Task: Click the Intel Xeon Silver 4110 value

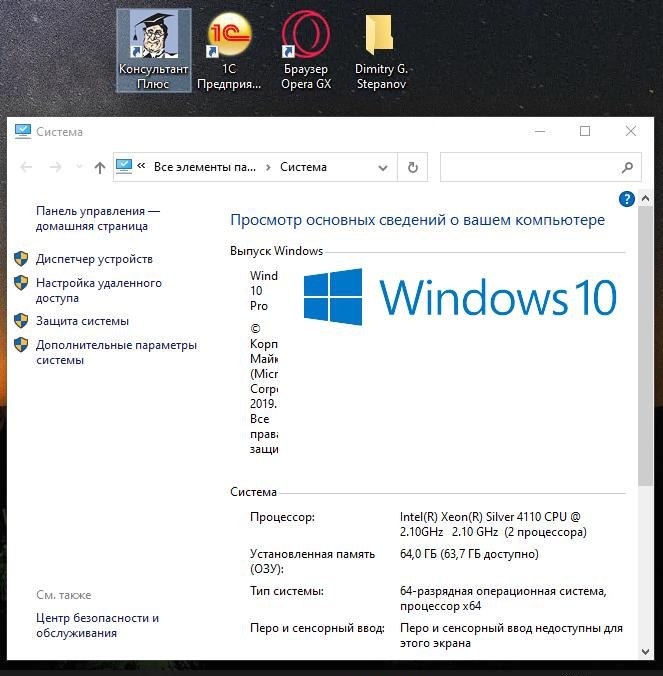Action: [493, 524]
